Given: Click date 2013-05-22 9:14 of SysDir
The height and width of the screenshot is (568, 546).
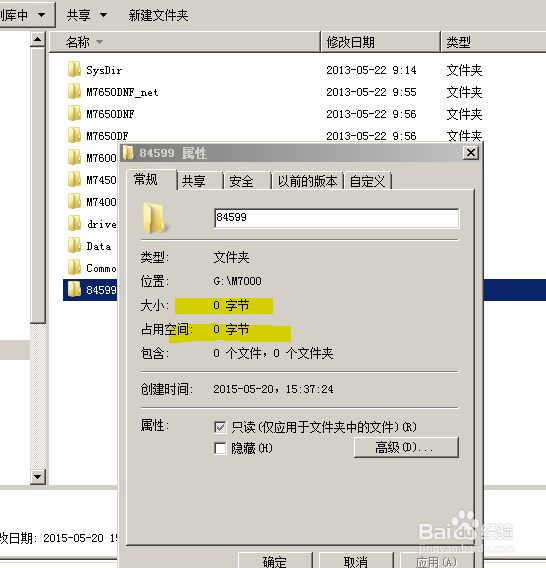Looking at the screenshot, I should coord(371,70).
